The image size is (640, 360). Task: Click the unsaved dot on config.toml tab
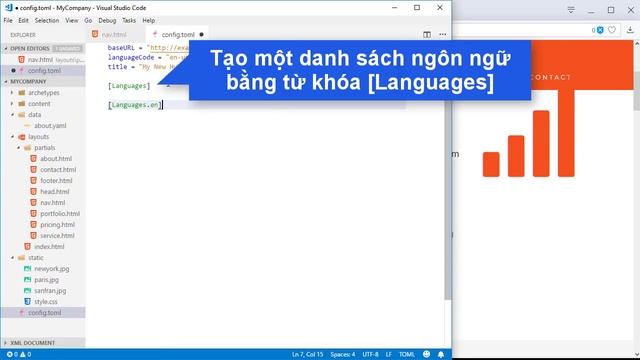tap(201, 35)
